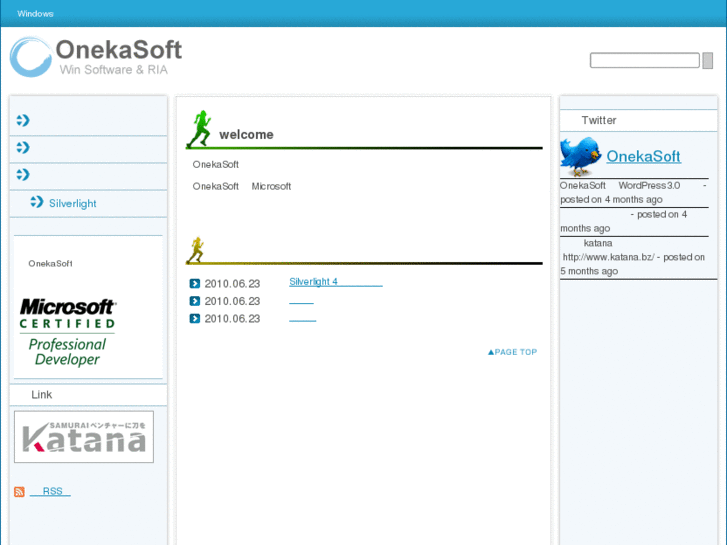Focus the search input field

pos(644,60)
